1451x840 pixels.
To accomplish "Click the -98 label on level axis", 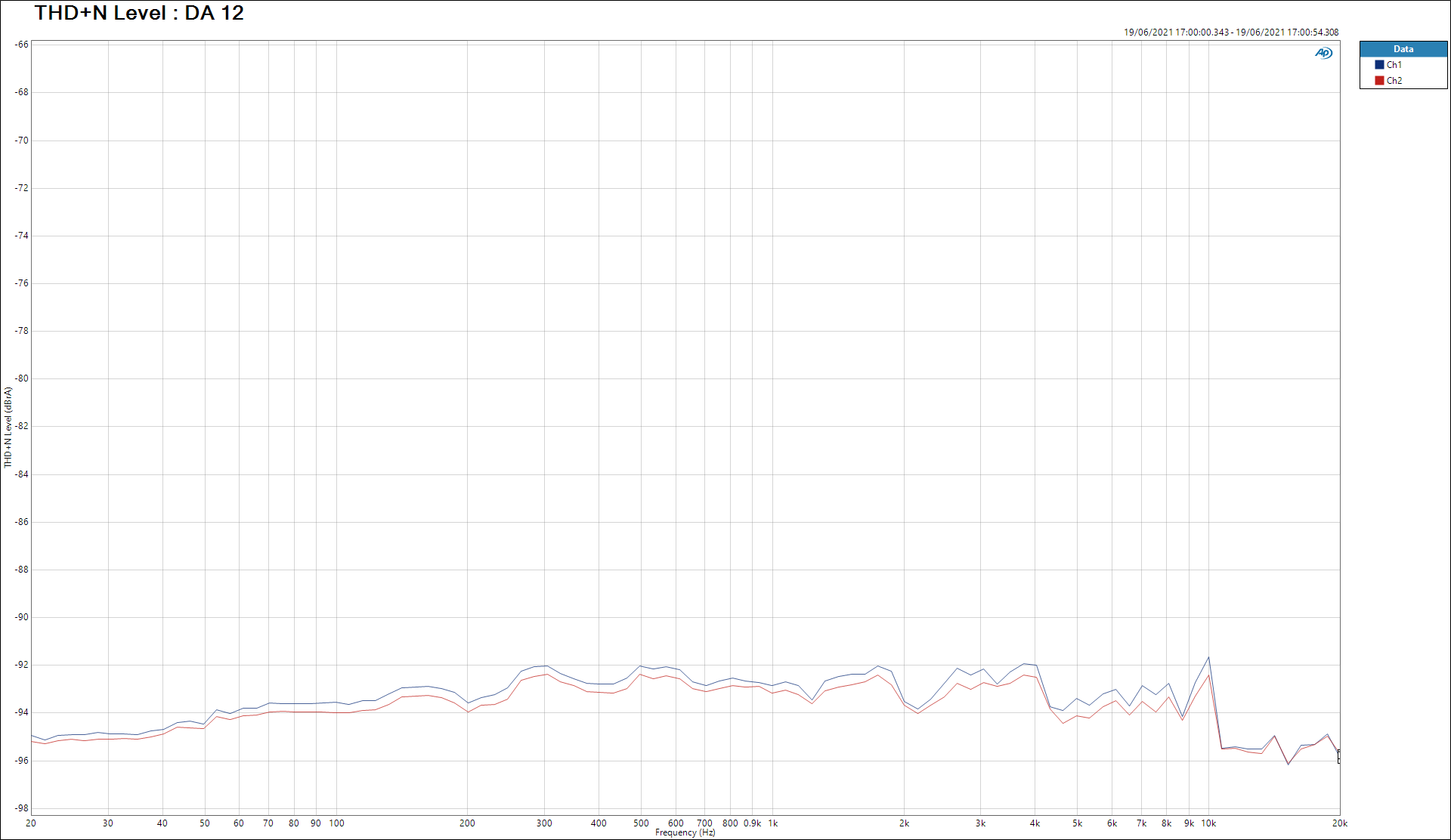I will pyautogui.click(x=21, y=808).
